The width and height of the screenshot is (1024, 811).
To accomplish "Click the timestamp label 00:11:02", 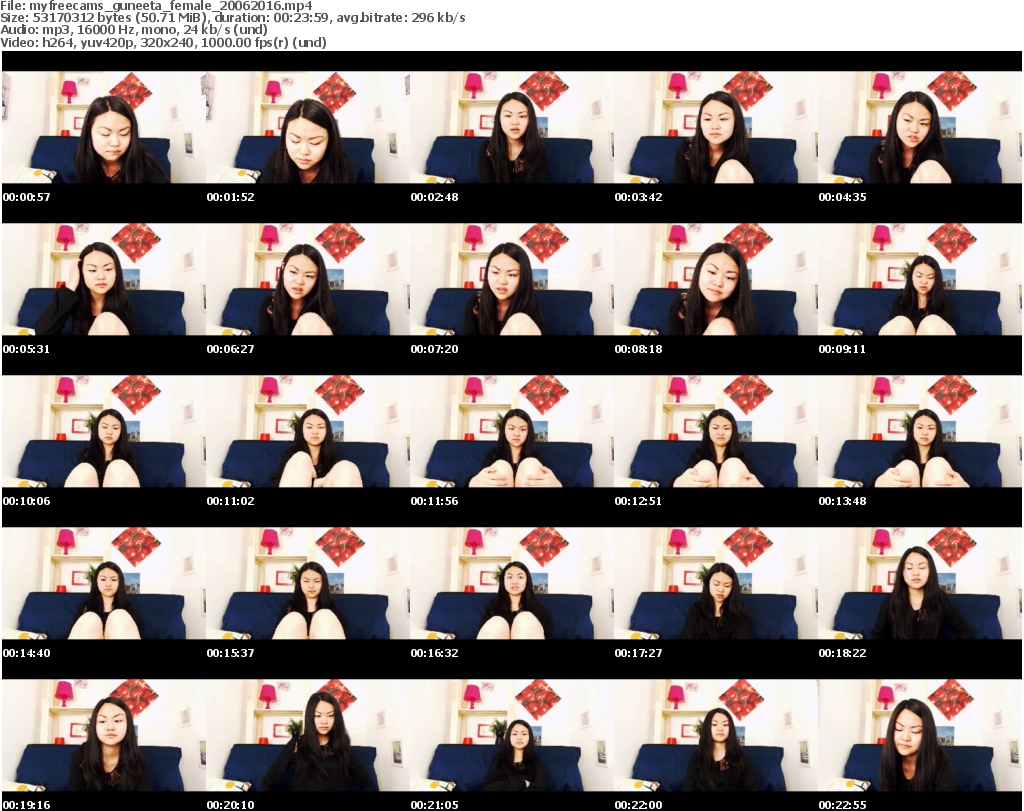I will click(231, 501).
